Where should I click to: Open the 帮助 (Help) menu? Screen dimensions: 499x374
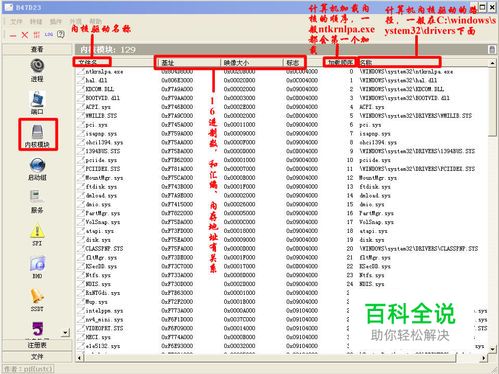tap(95, 22)
